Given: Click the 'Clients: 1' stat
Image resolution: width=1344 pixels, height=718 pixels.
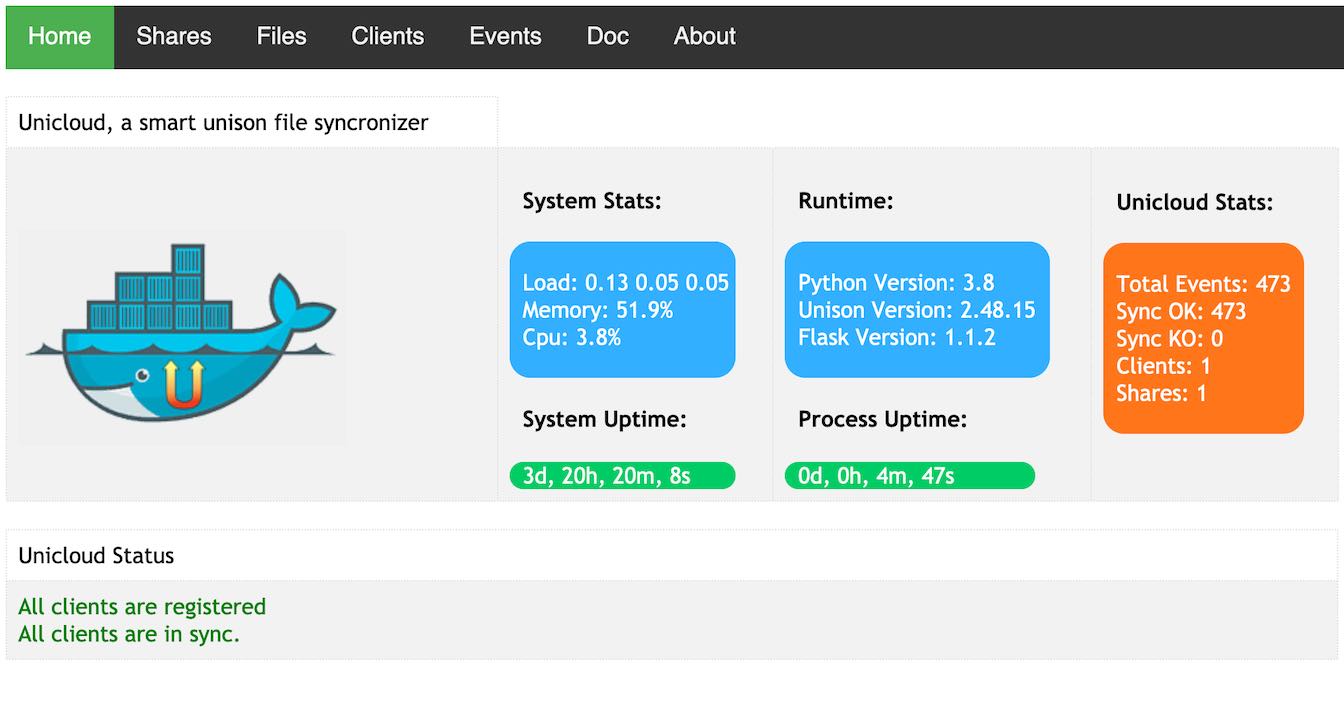Looking at the screenshot, I should 1164,366.
